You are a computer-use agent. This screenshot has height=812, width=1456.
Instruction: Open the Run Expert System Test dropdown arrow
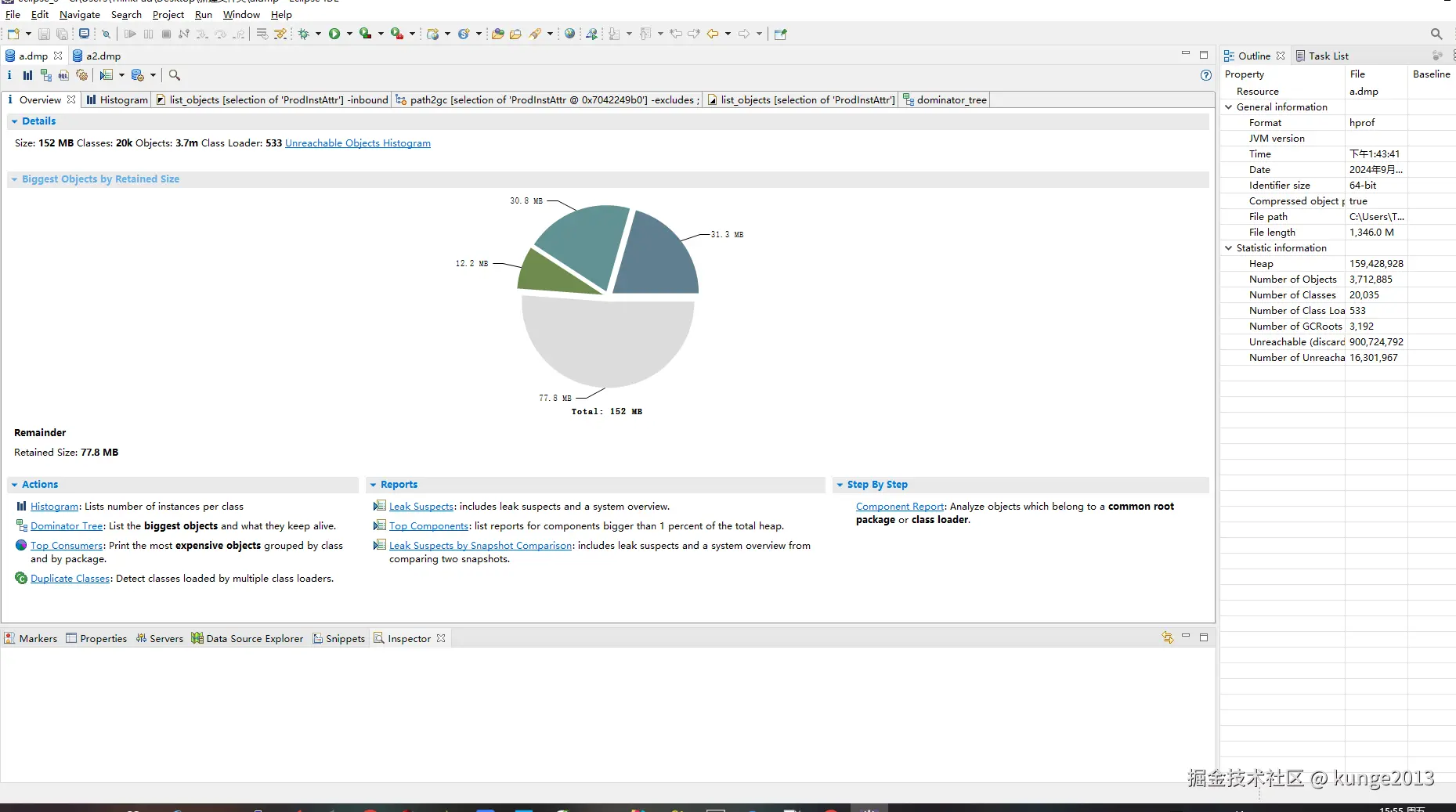click(121, 75)
